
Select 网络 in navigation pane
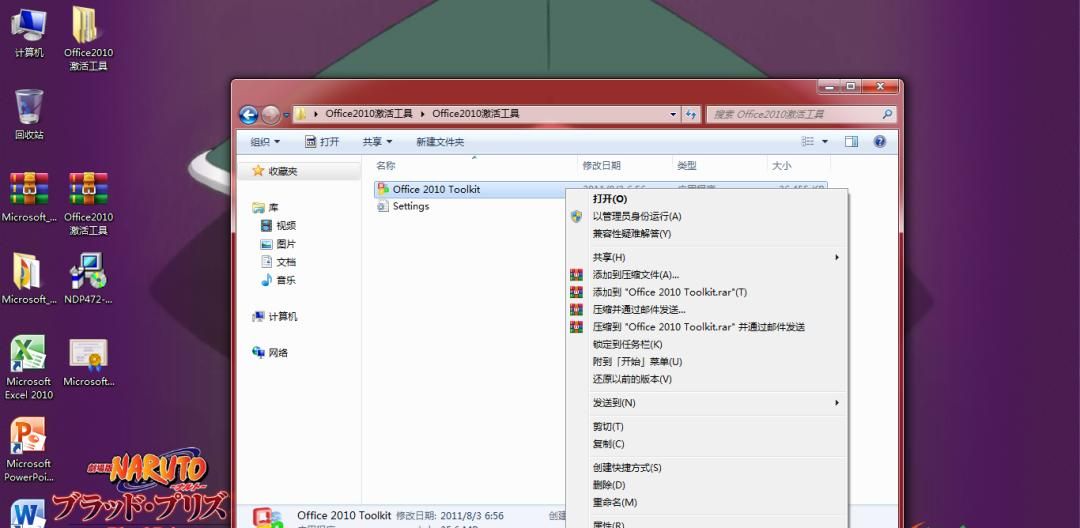tap(270, 353)
